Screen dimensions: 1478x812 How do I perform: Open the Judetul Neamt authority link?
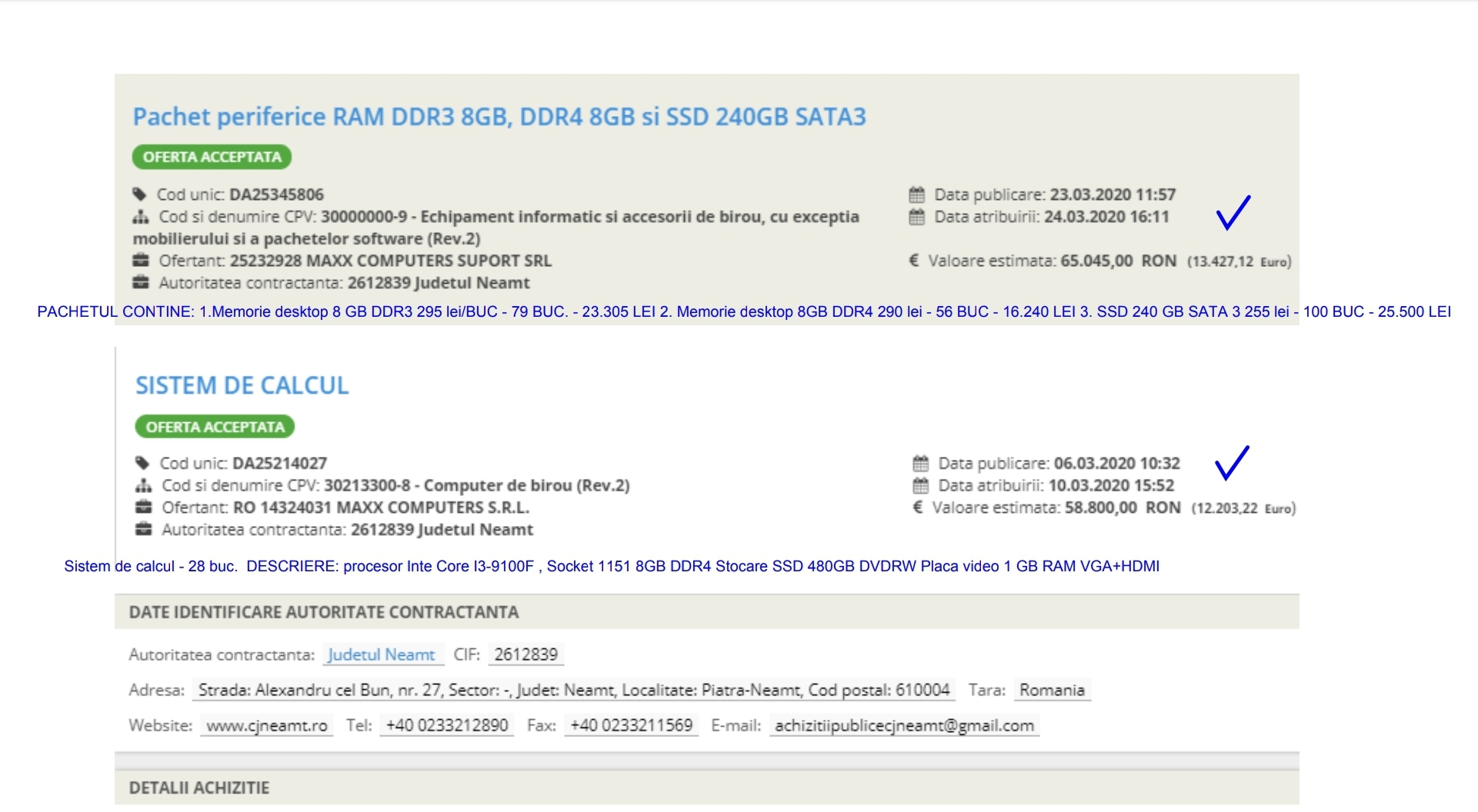click(x=382, y=654)
